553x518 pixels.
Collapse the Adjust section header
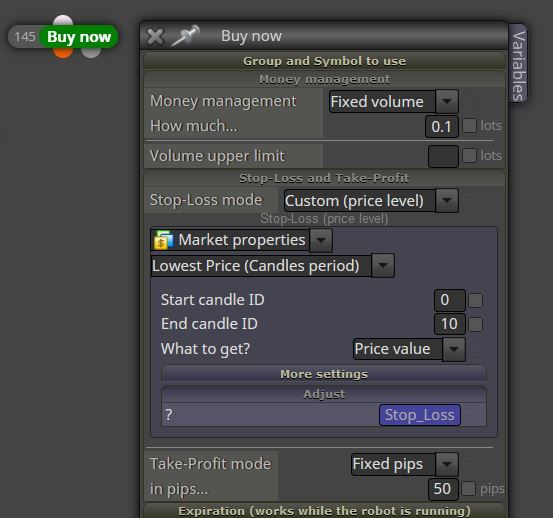click(x=324, y=394)
